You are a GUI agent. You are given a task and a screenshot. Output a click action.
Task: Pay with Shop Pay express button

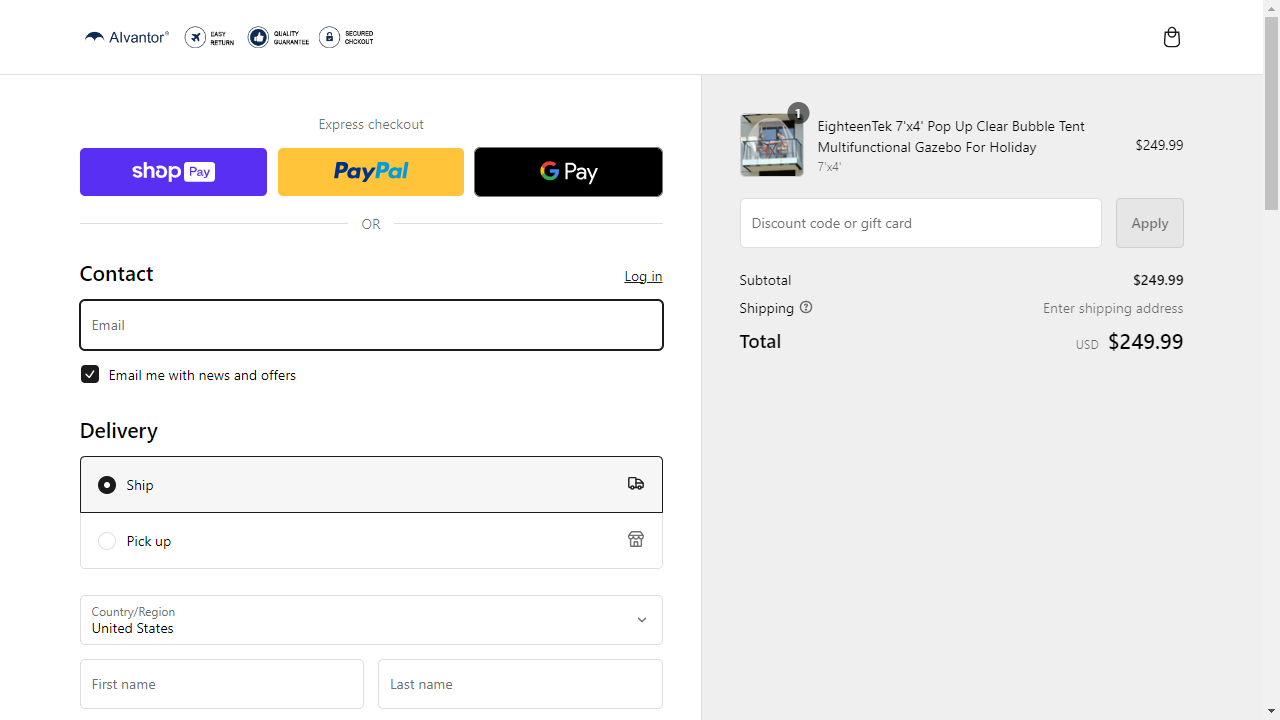coord(173,172)
